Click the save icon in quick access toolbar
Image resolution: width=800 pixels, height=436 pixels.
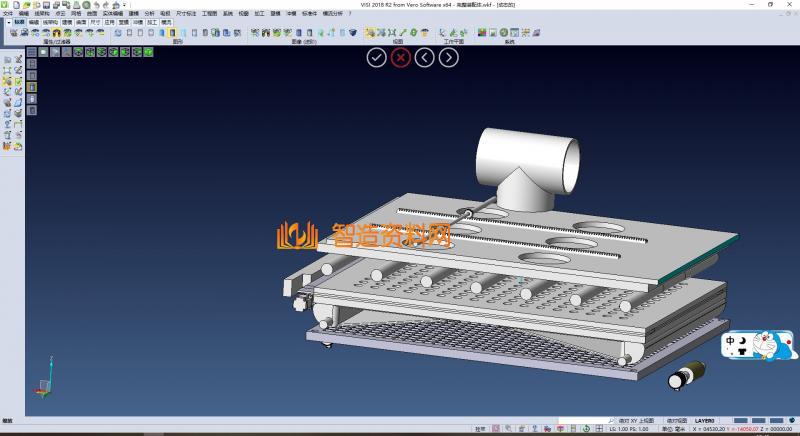point(45,4)
